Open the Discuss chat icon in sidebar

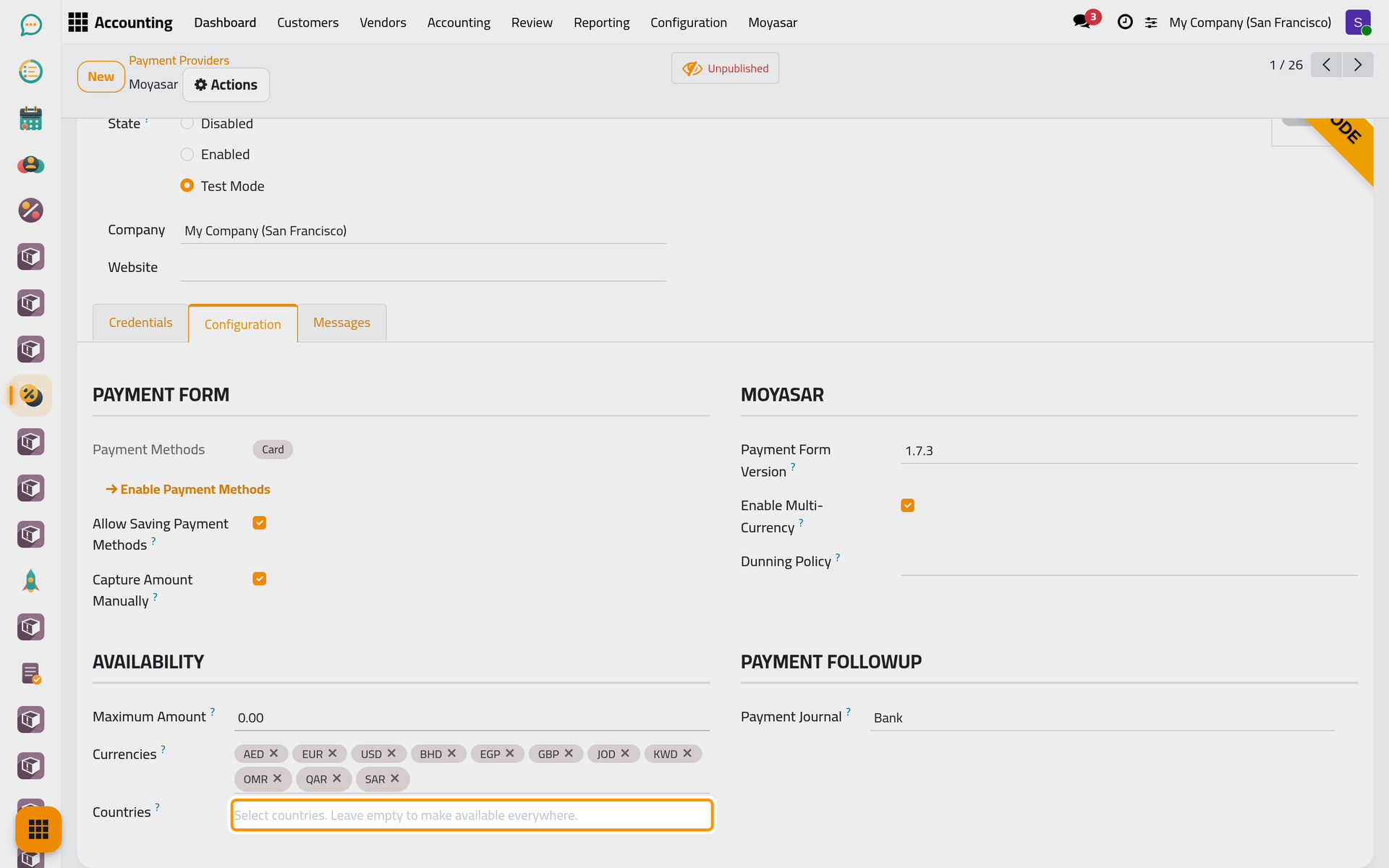click(x=30, y=25)
